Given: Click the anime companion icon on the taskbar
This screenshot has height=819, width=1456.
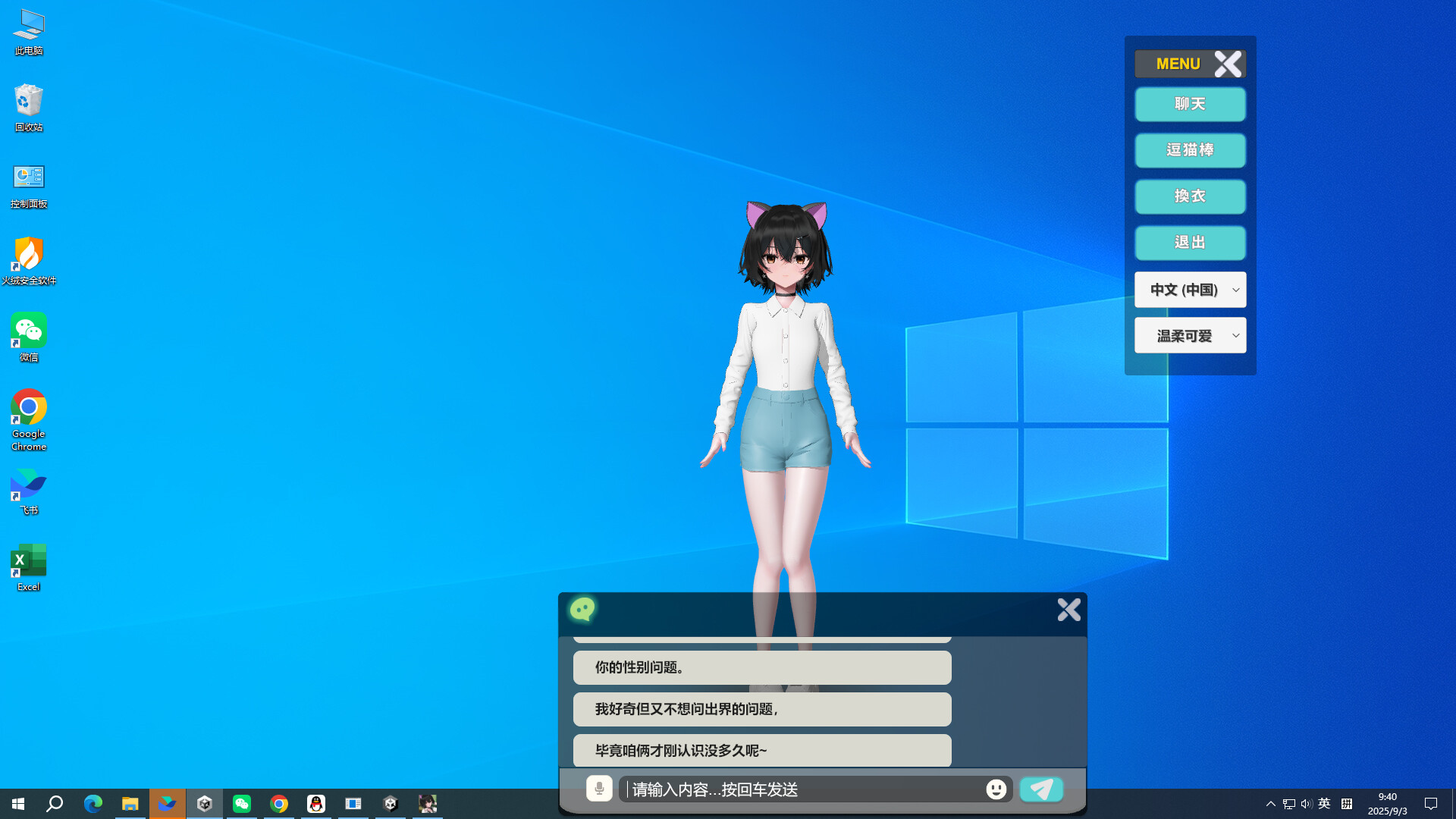Looking at the screenshot, I should point(427,803).
